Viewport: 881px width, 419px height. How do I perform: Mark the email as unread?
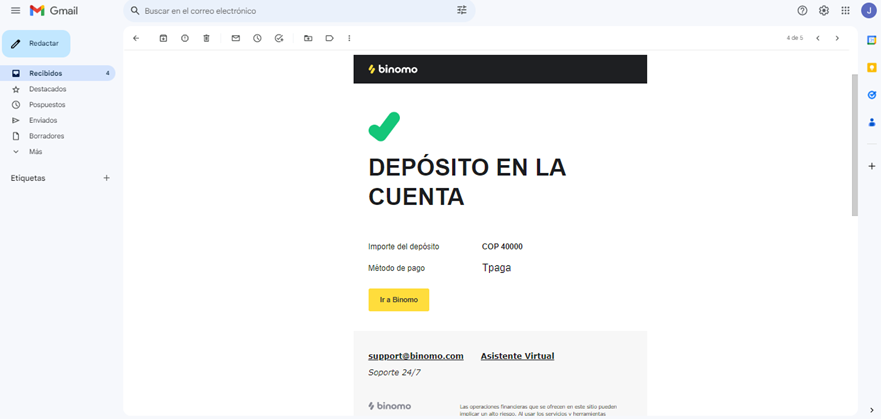236,38
